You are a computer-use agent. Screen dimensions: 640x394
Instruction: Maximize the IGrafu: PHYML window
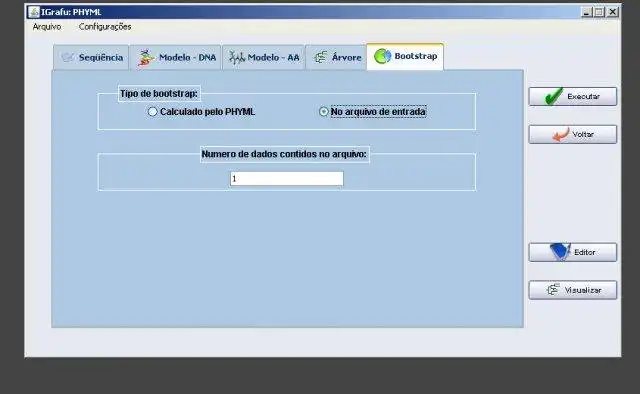[599, 12]
